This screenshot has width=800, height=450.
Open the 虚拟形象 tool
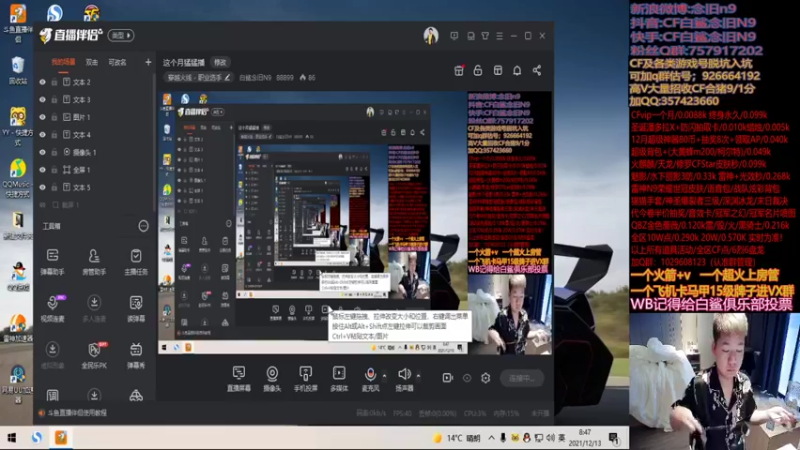pos(53,355)
